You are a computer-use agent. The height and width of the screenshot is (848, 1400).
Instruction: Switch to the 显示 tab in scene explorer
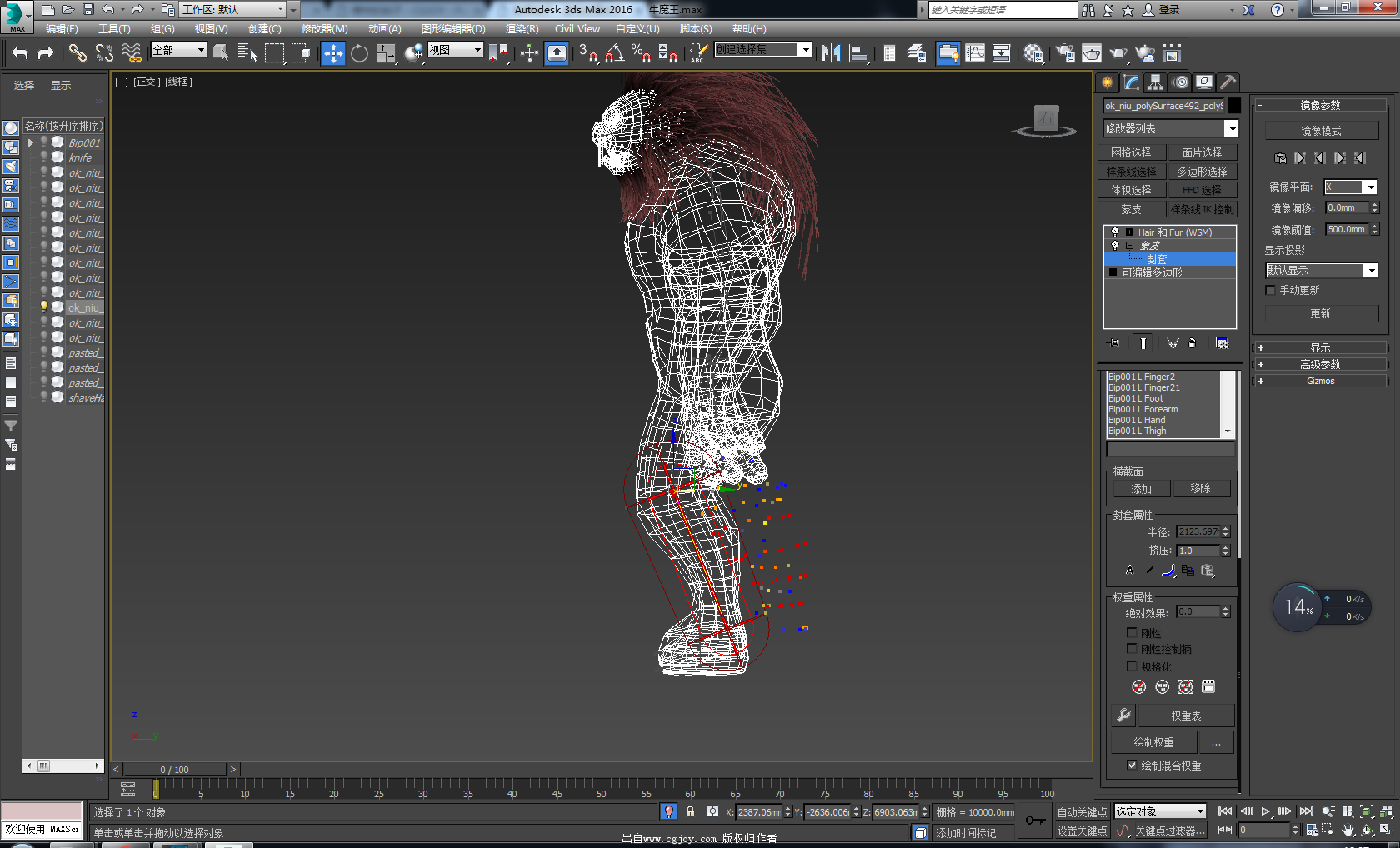click(x=61, y=86)
